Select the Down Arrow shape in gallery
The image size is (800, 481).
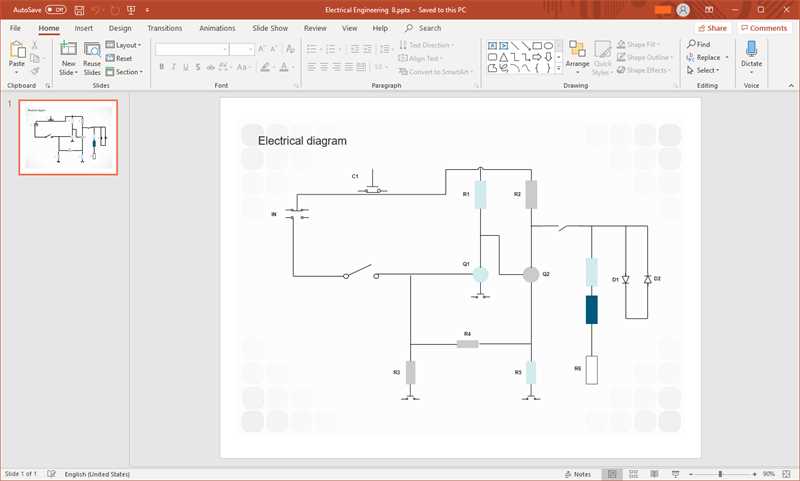[x=548, y=57]
